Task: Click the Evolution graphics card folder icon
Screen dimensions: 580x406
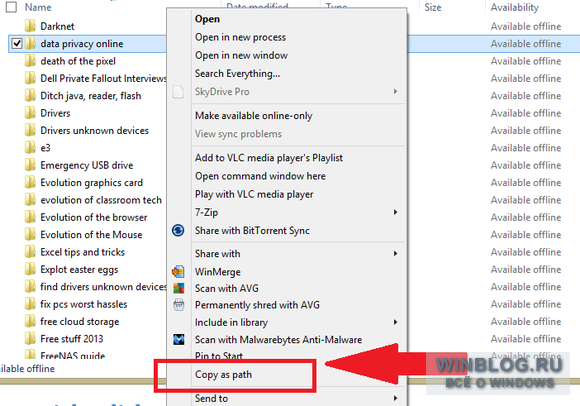Action: pos(30,183)
